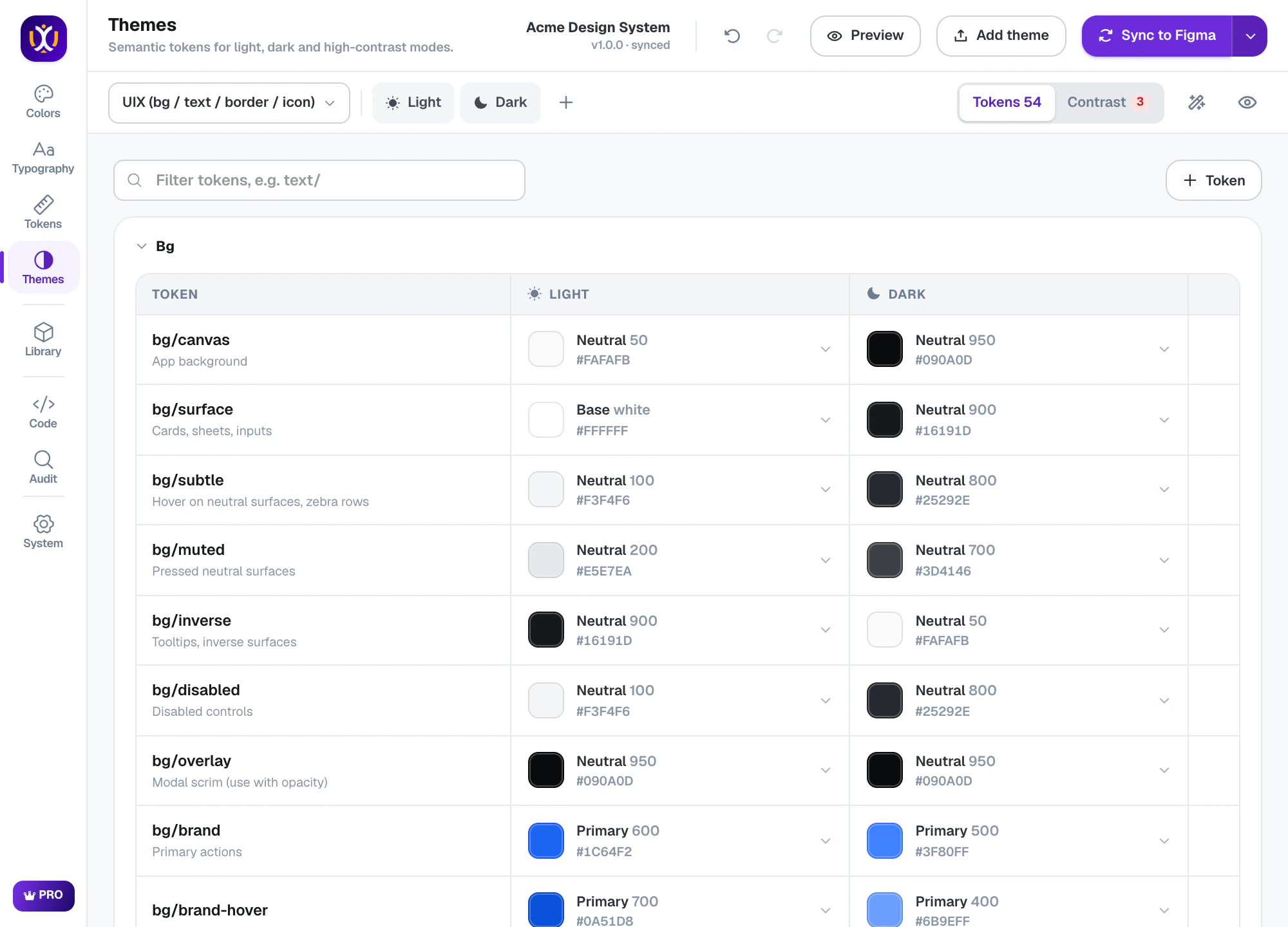Open bg/overlay dark value dropdown
This screenshot has height=927, width=1288.
pos(1164,771)
